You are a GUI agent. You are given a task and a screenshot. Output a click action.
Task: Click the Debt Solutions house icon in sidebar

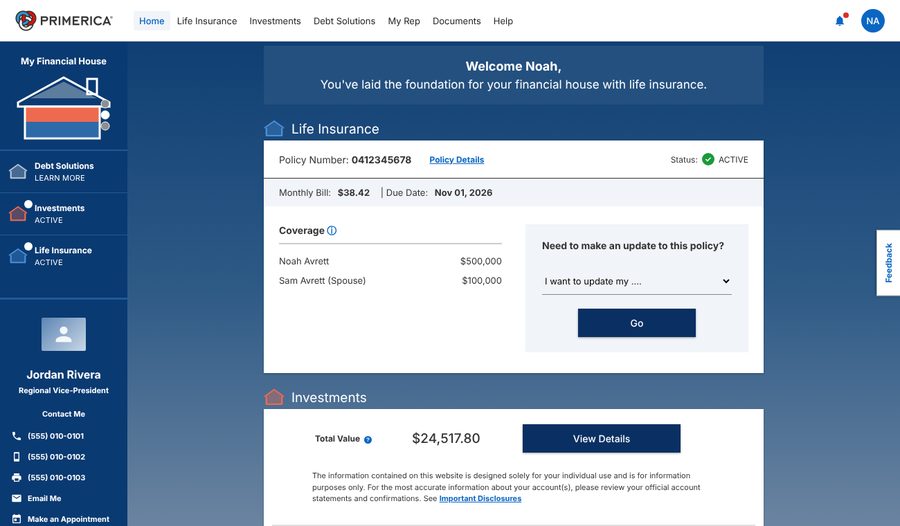pos(18,171)
